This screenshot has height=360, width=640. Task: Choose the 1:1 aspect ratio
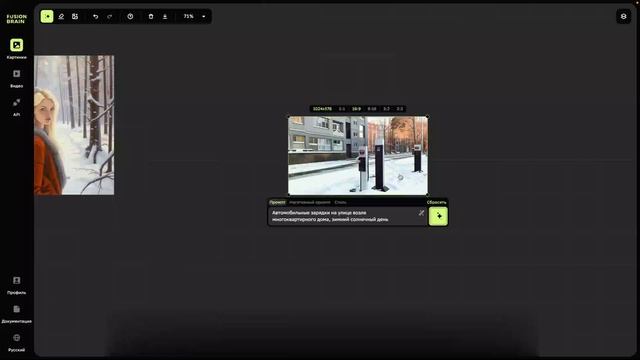click(x=342, y=109)
